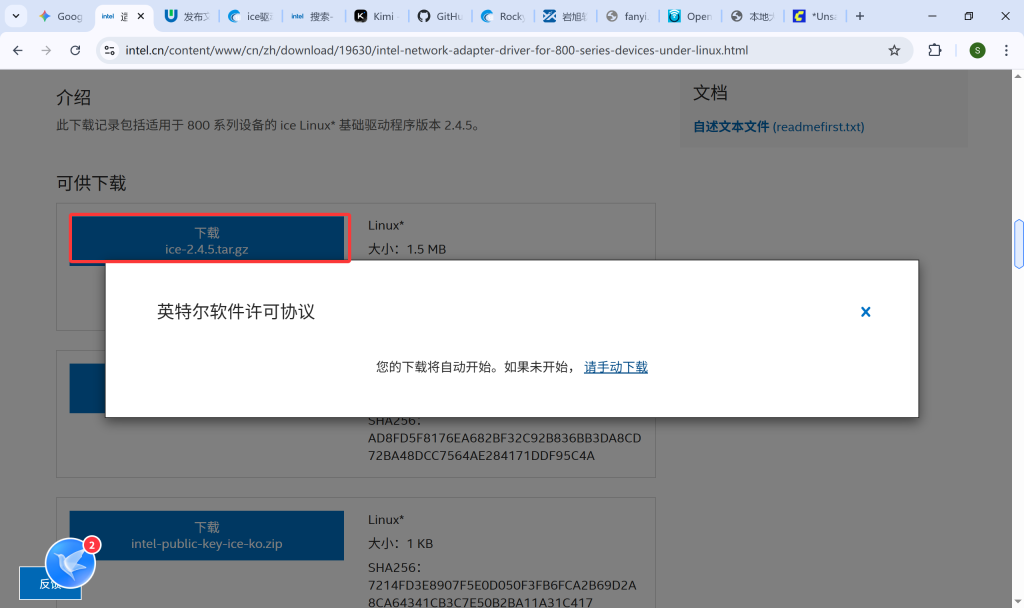View site information icon in address bar
The image size is (1024, 608).
[110, 50]
